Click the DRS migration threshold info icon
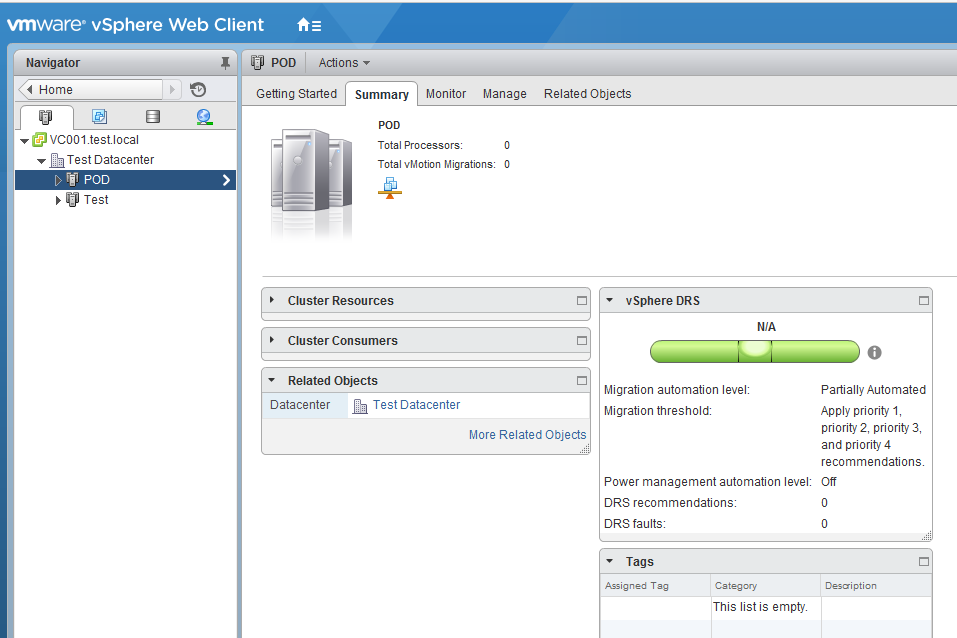 tap(874, 351)
